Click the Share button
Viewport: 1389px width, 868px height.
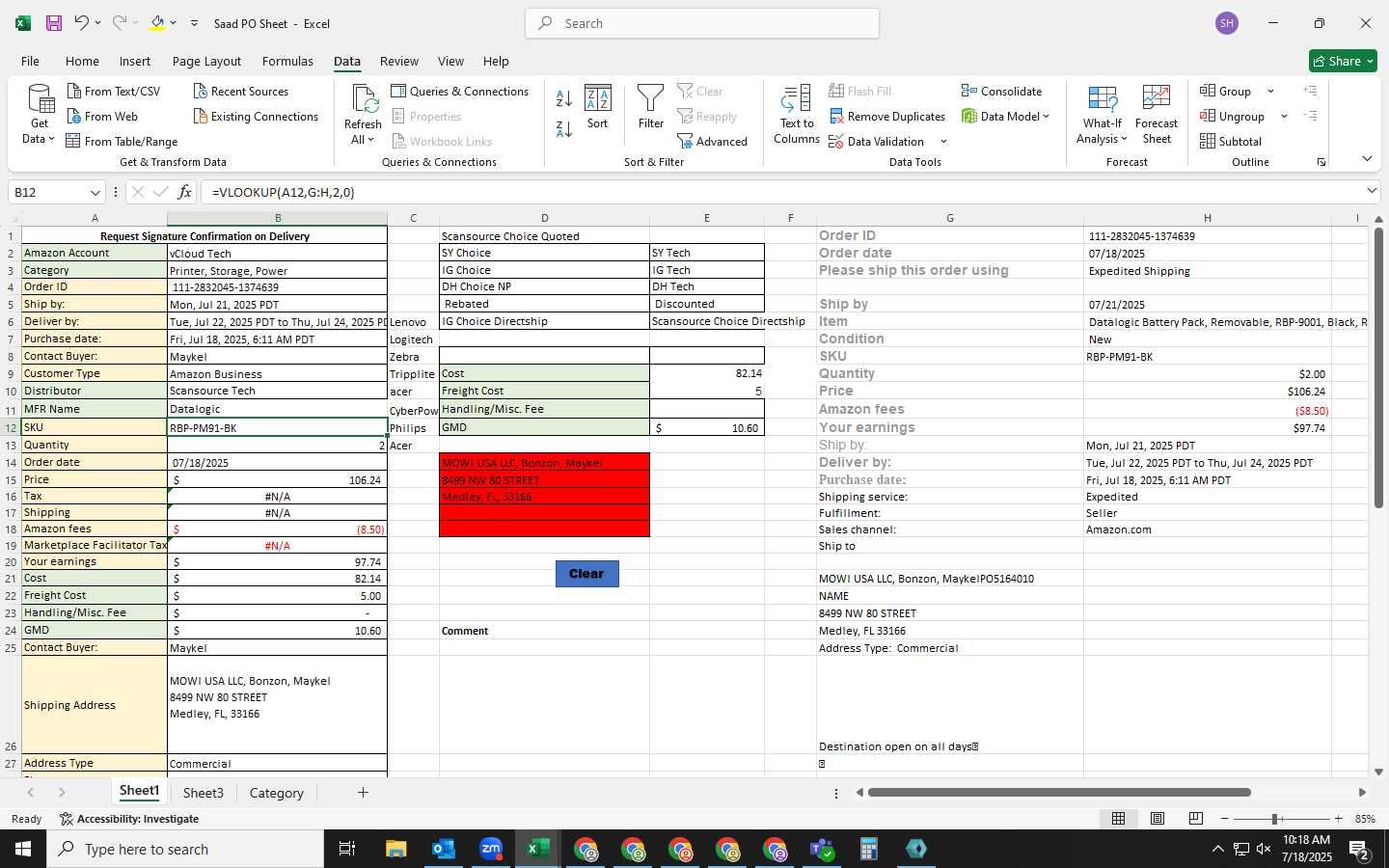(1343, 61)
